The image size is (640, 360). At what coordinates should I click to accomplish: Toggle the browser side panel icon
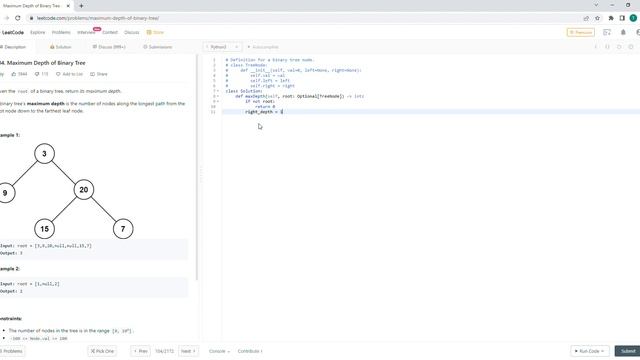coord(622,18)
